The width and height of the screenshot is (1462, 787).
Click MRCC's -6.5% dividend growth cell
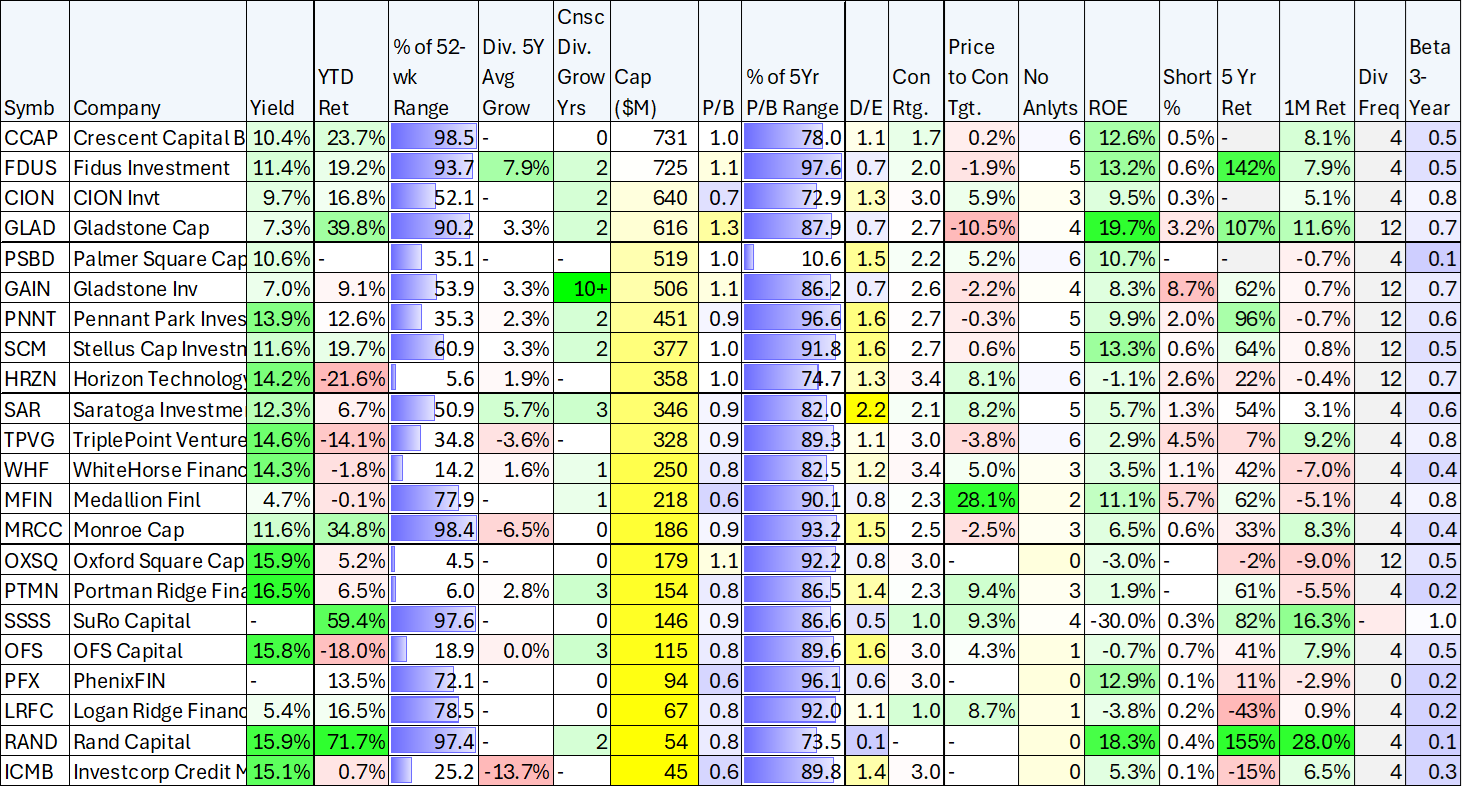point(515,529)
